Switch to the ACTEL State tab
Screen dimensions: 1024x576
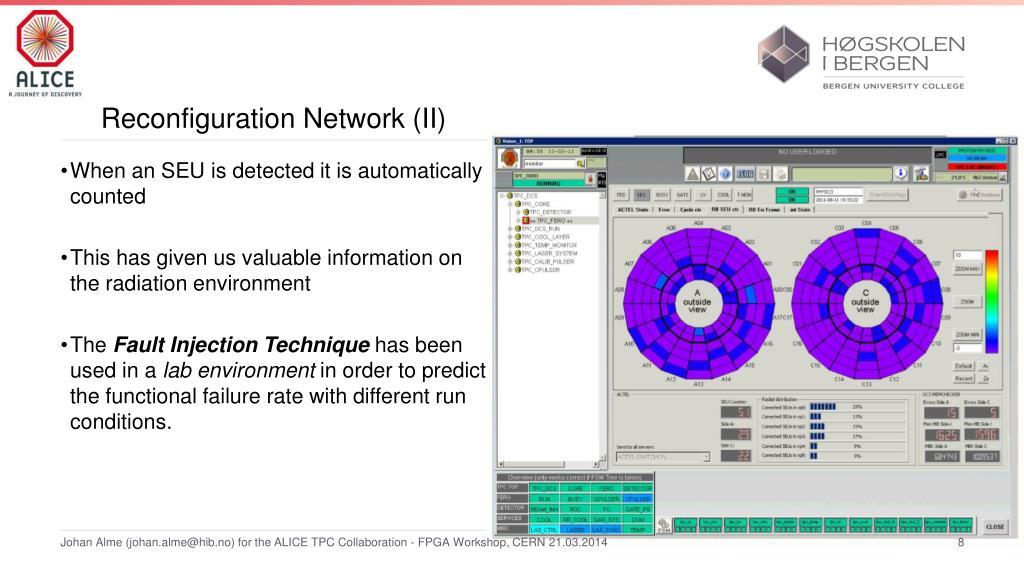click(x=633, y=210)
